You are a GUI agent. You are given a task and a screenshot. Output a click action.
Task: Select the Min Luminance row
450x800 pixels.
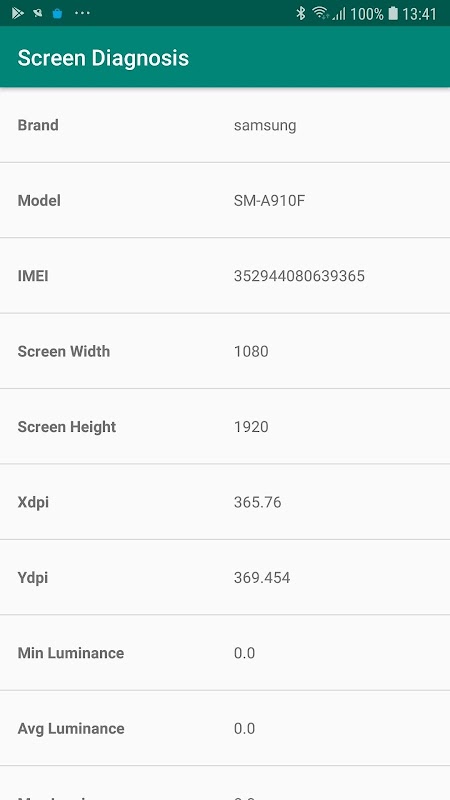pos(225,653)
